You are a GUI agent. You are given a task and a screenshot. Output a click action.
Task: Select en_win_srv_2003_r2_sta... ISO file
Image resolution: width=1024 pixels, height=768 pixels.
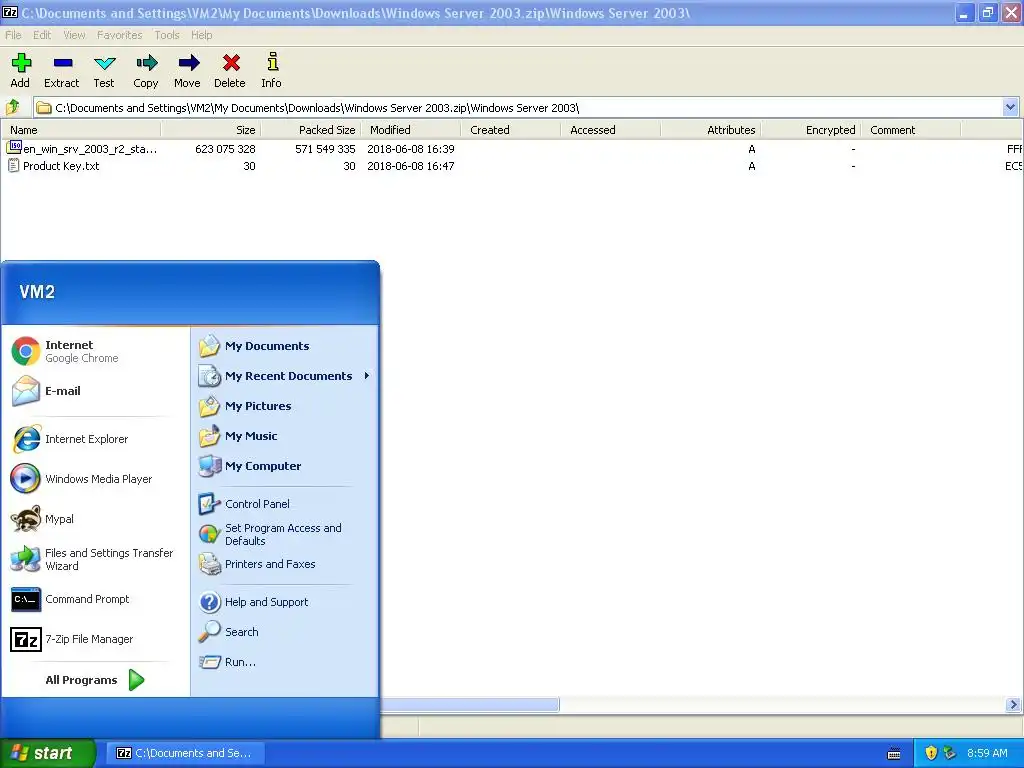(x=82, y=149)
